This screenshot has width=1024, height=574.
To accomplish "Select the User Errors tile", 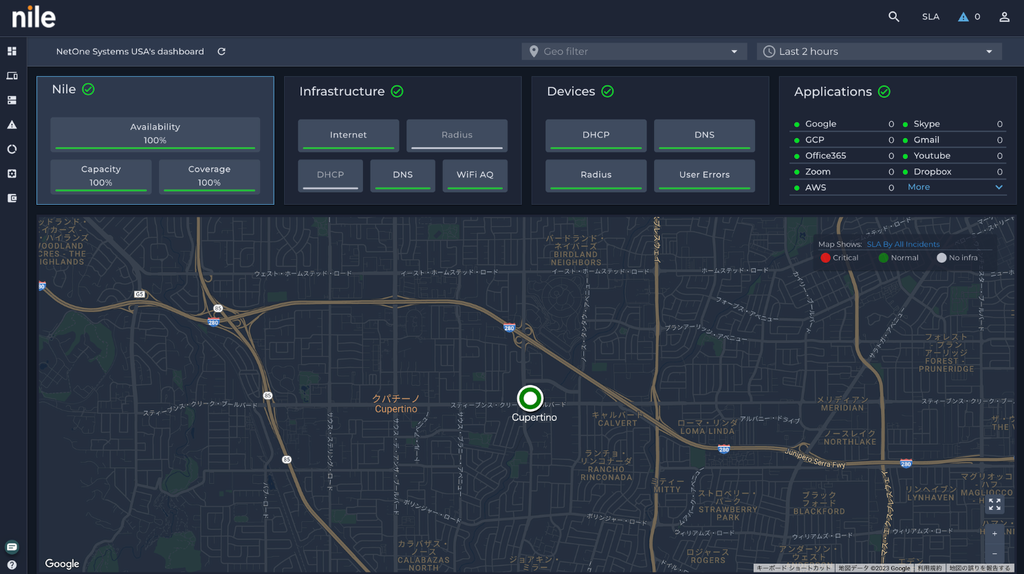I will tap(704, 175).
